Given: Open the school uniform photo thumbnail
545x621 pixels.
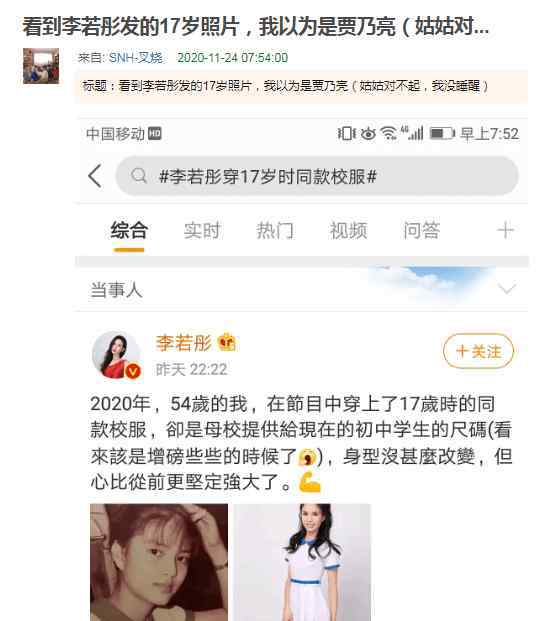Looking at the screenshot, I should click(x=302, y=562).
